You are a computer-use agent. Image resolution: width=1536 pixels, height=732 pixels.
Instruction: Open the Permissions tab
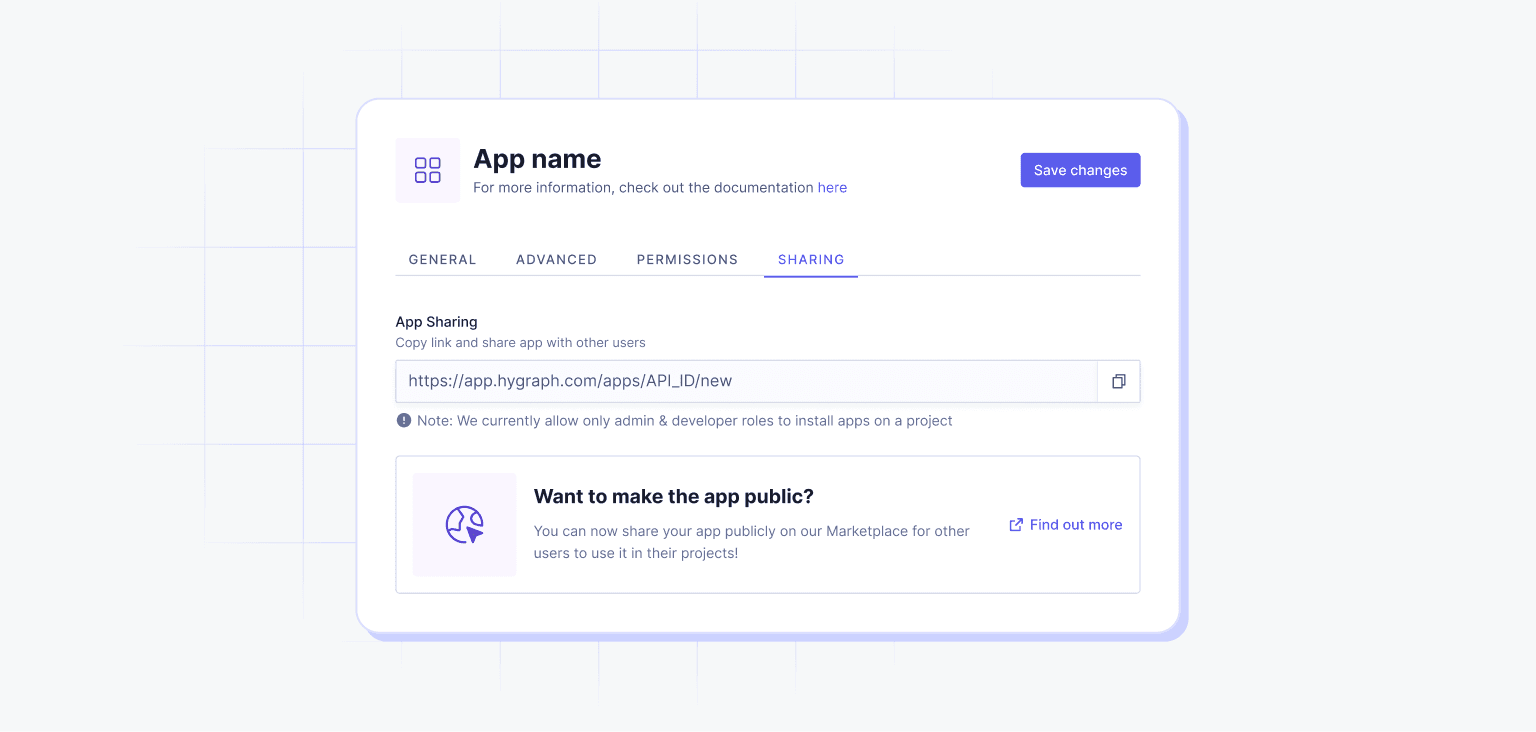tap(688, 259)
